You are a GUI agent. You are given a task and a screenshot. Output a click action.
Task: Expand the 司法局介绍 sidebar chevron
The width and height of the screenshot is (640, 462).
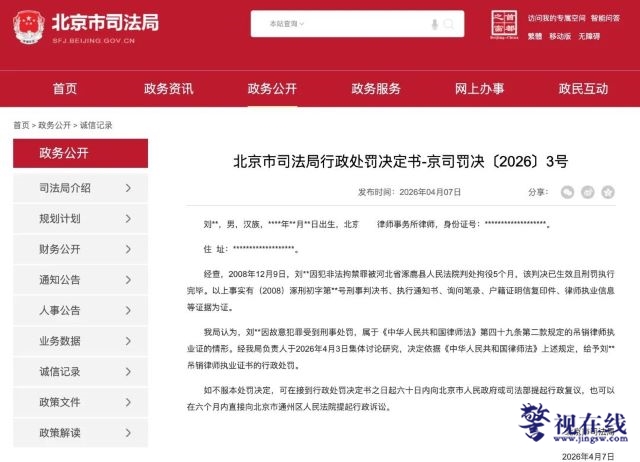point(128,188)
